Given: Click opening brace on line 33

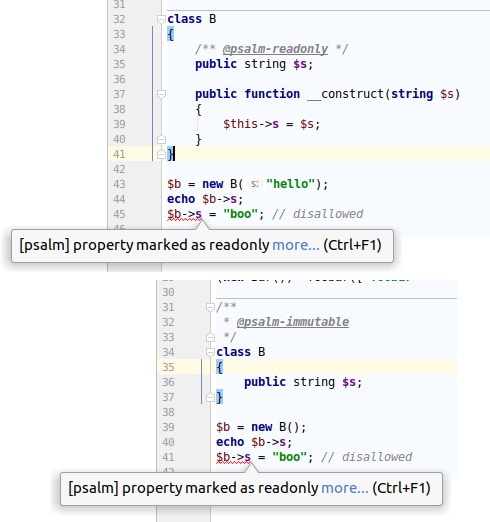Looking at the screenshot, I should pos(170,34).
